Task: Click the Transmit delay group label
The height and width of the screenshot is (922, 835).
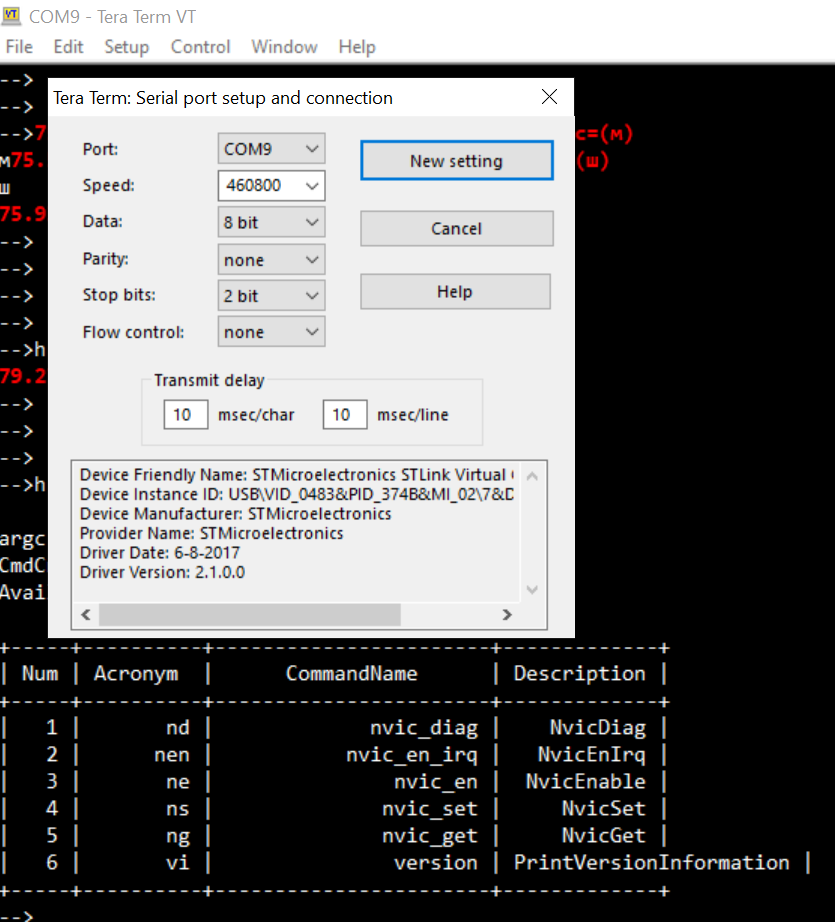Action: tap(209, 380)
